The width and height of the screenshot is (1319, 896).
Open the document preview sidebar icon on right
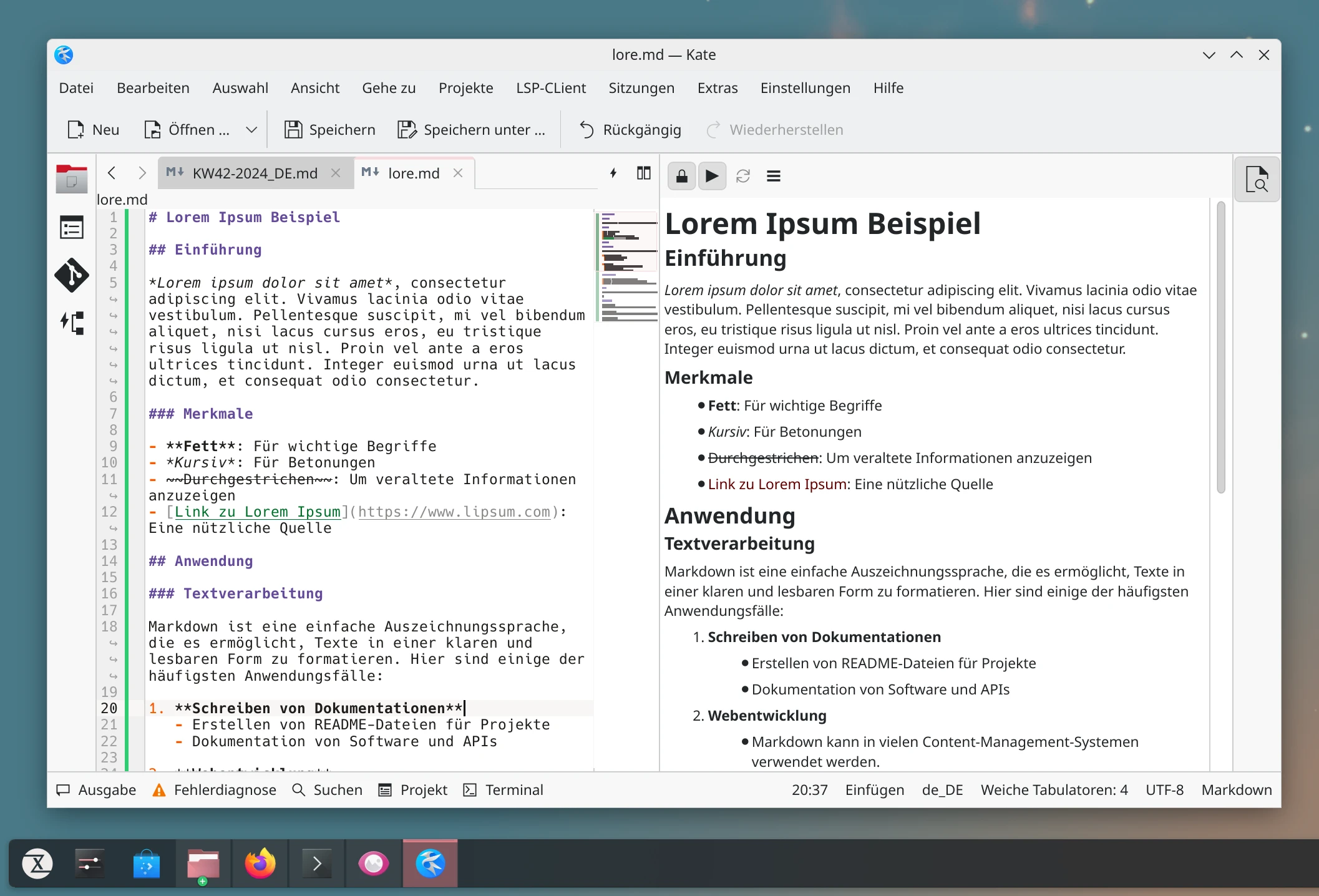(x=1257, y=179)
